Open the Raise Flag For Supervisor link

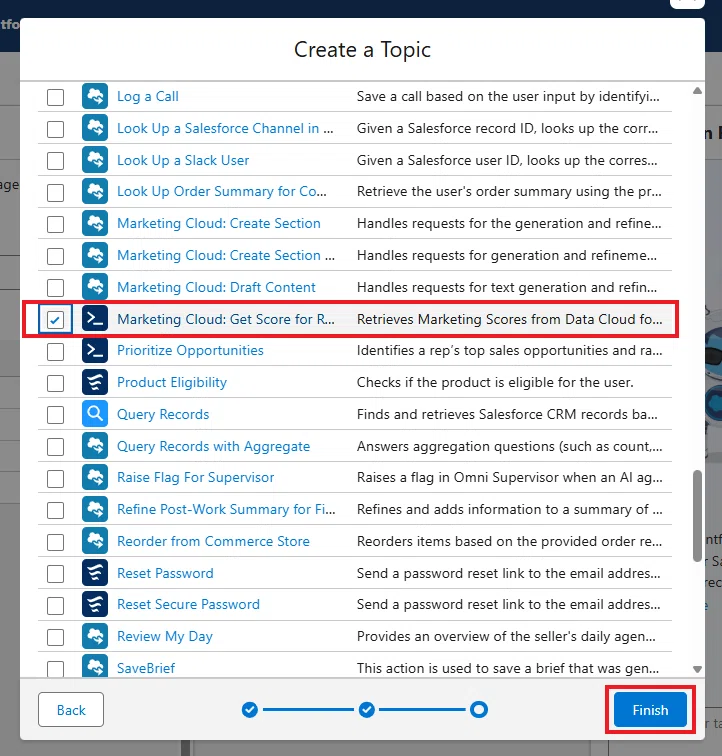(195, 477)
